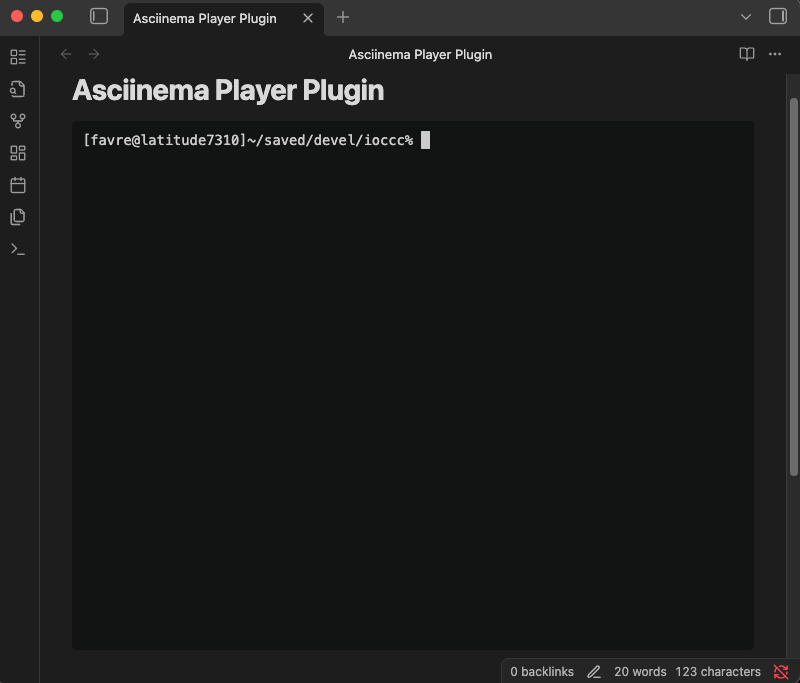
Task: Show backlinks from status bar
Action: 542,671
